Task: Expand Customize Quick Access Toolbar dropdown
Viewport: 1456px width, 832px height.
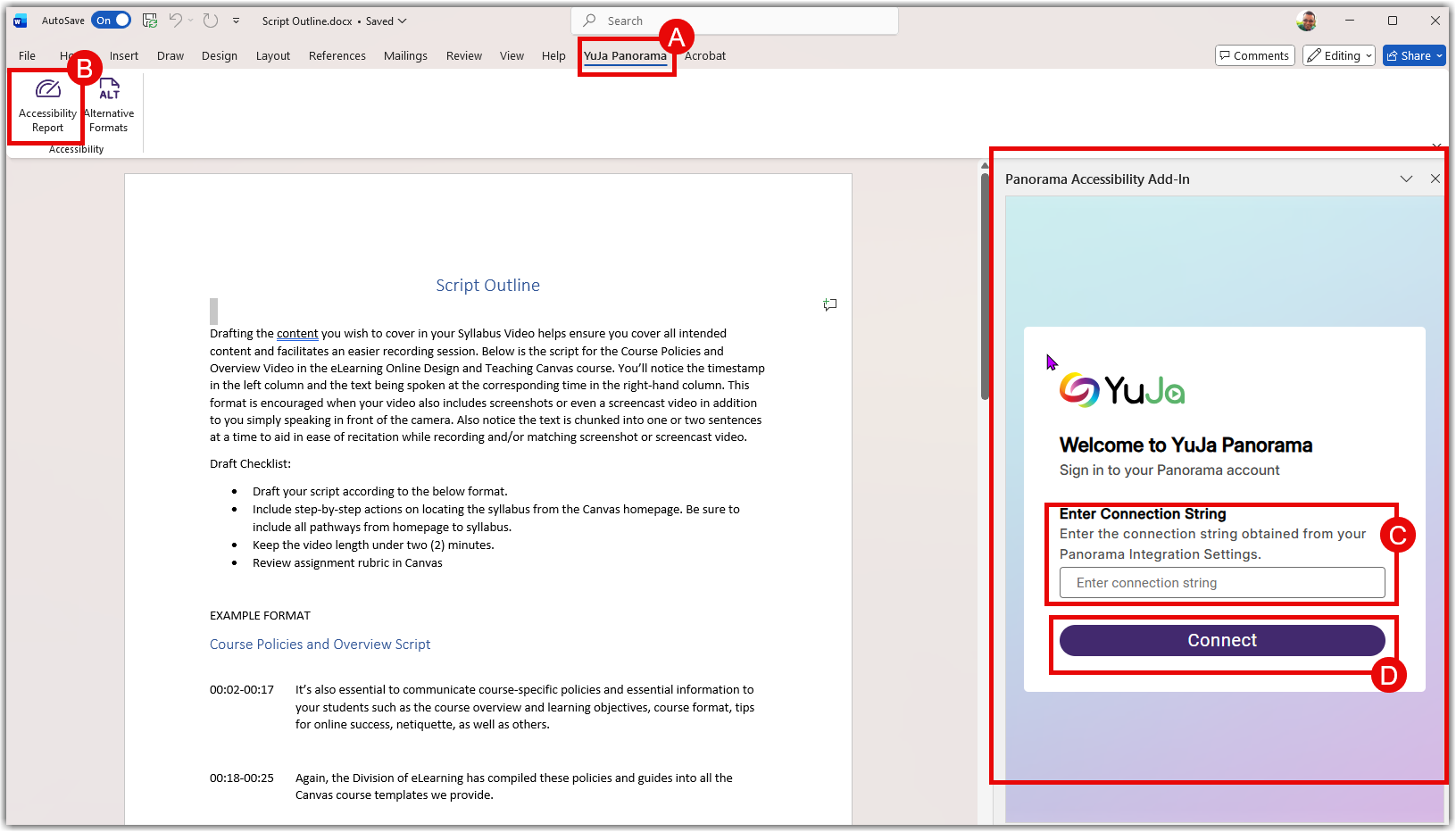Action: (x=236, y=21)
